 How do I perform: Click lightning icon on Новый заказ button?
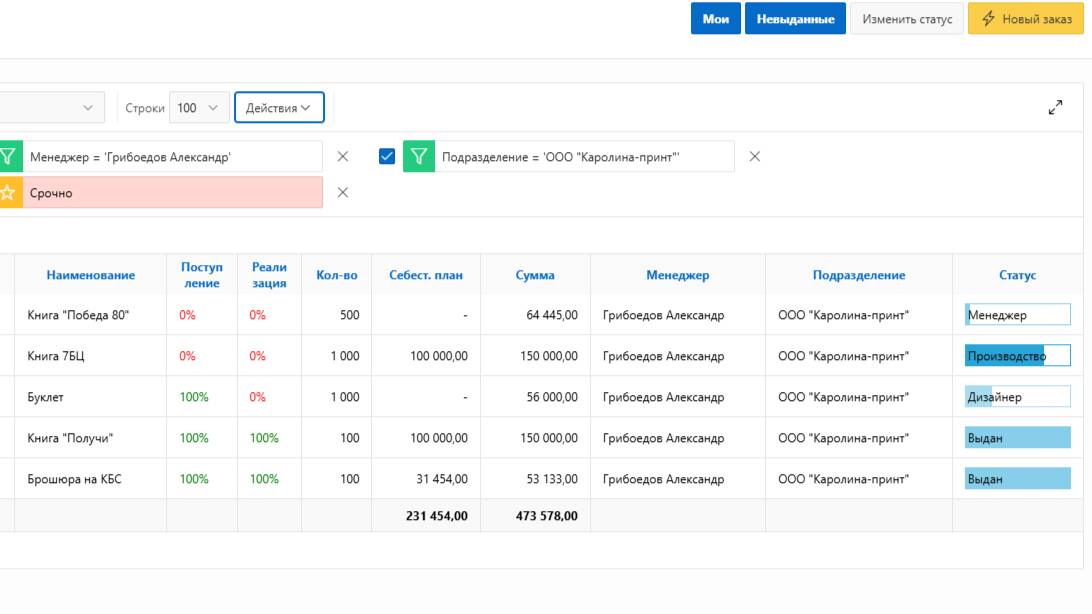coord(988,19)
